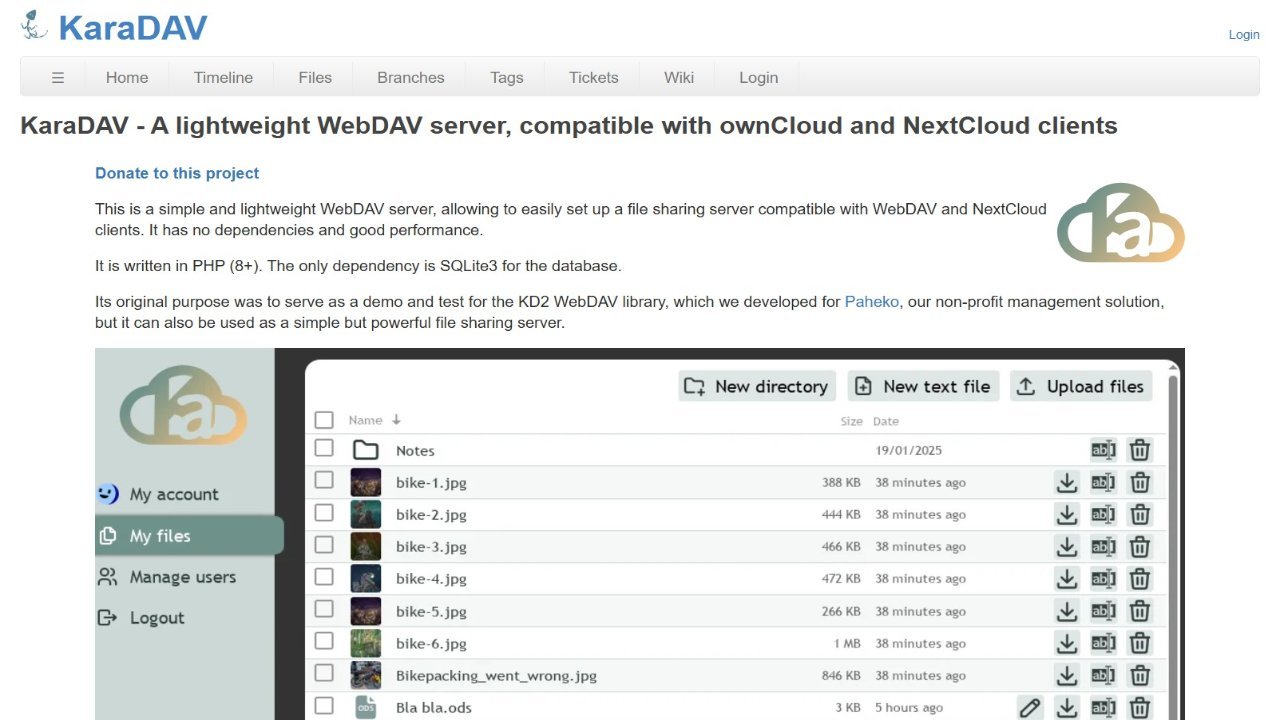Tick the checkbox for bike-2.jpg
This screenshot has height=720, width=1280.
324,512
